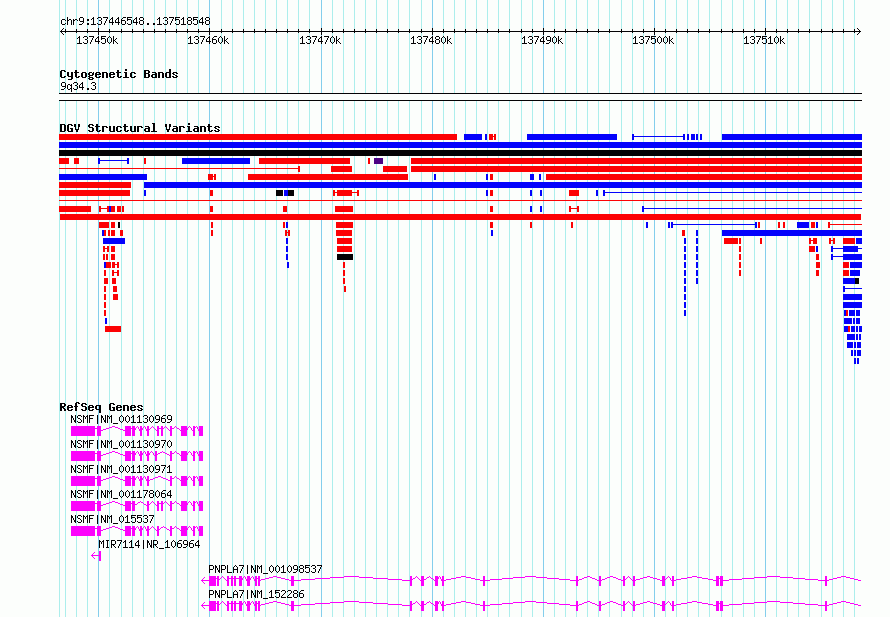Open the NSMF|NM_001178064 transcript label
The width and height of the screenshot is (890, 617).
[121, 494]
